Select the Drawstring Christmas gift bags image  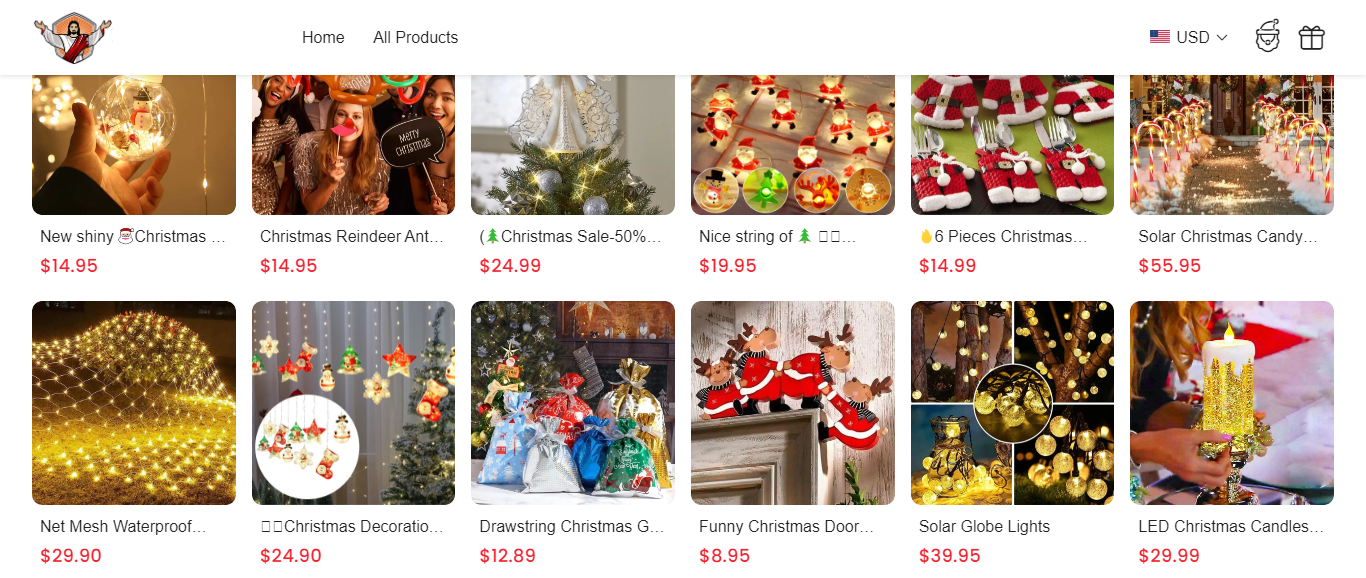573,403
